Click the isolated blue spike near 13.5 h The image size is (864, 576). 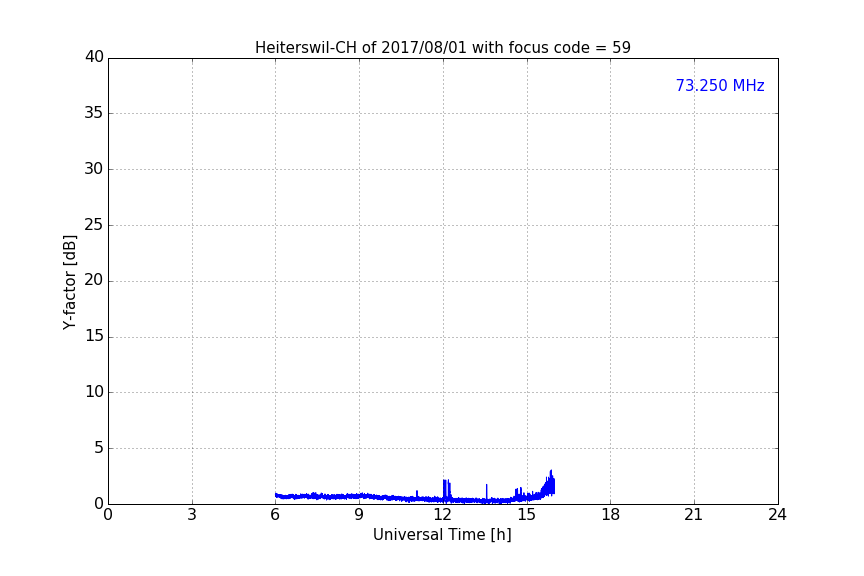(487, 492)
